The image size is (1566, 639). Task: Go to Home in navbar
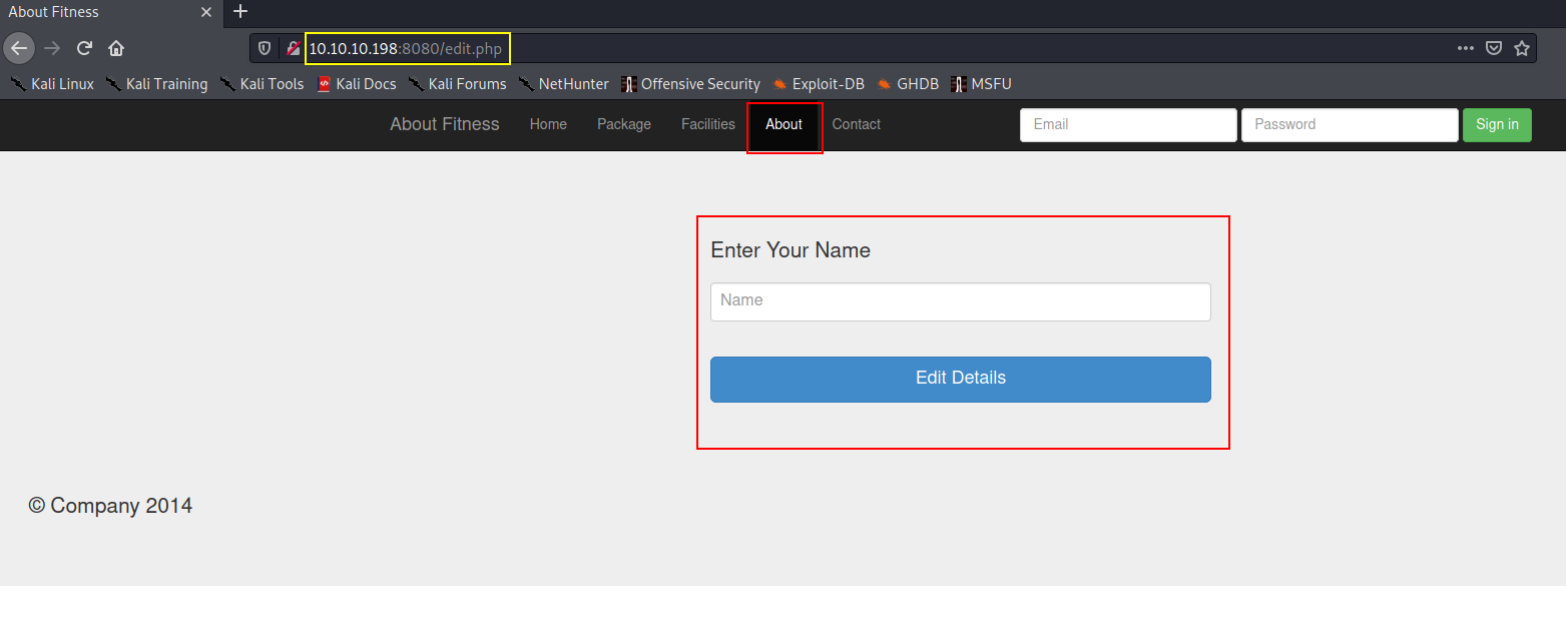tap(548, 124)
